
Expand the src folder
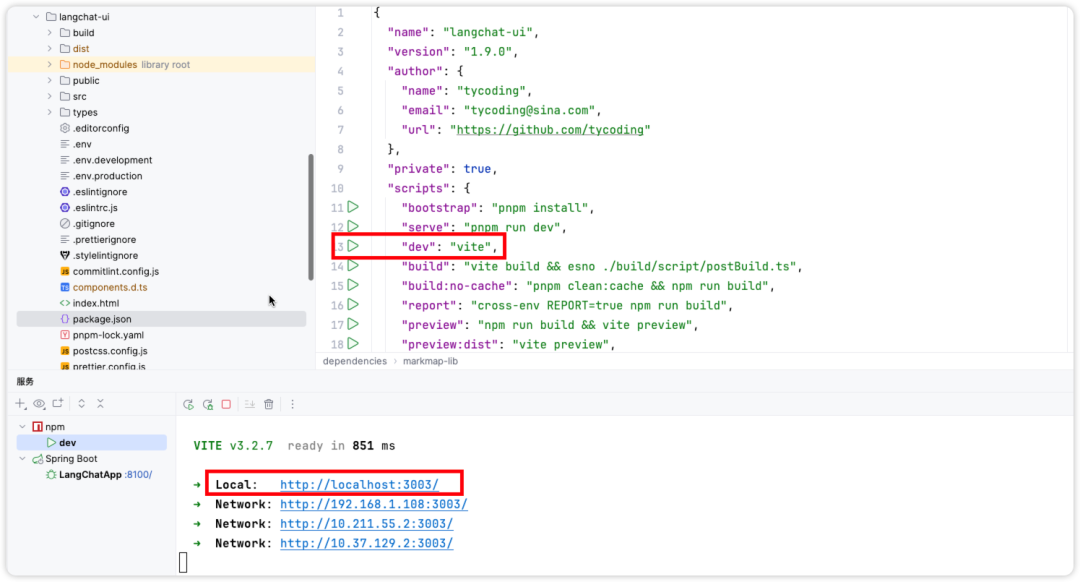tap(50, 96)
